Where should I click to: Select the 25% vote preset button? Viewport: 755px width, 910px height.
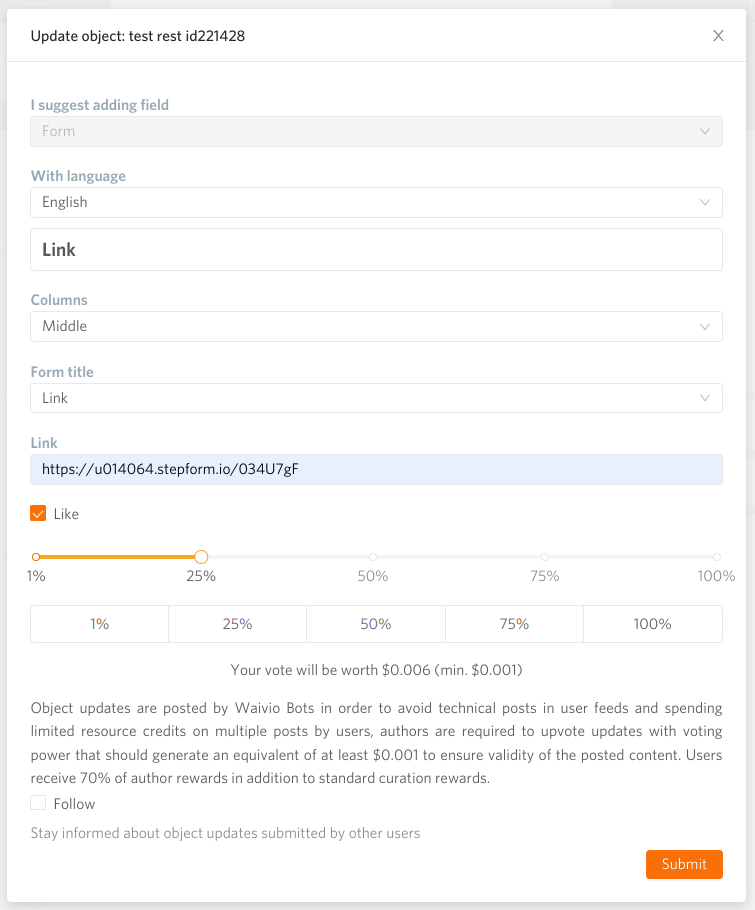click(x=237, y=624)
